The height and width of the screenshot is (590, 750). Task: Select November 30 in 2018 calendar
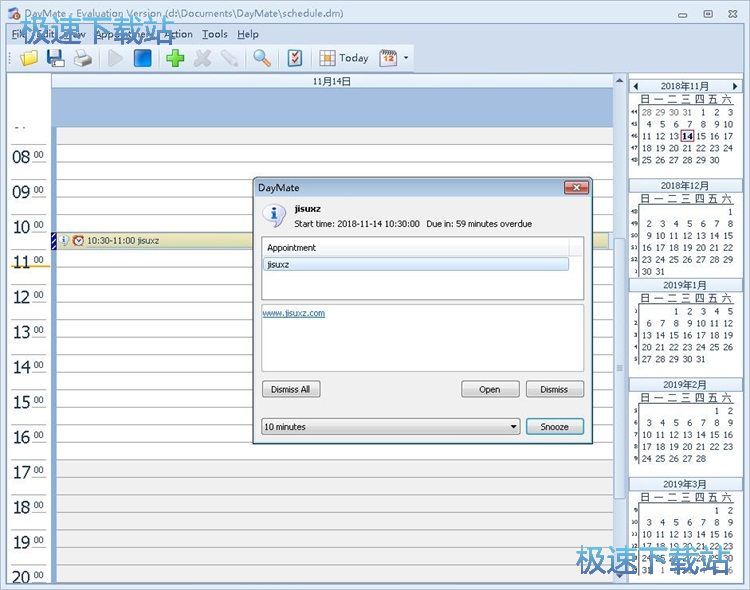coord(715,160)
